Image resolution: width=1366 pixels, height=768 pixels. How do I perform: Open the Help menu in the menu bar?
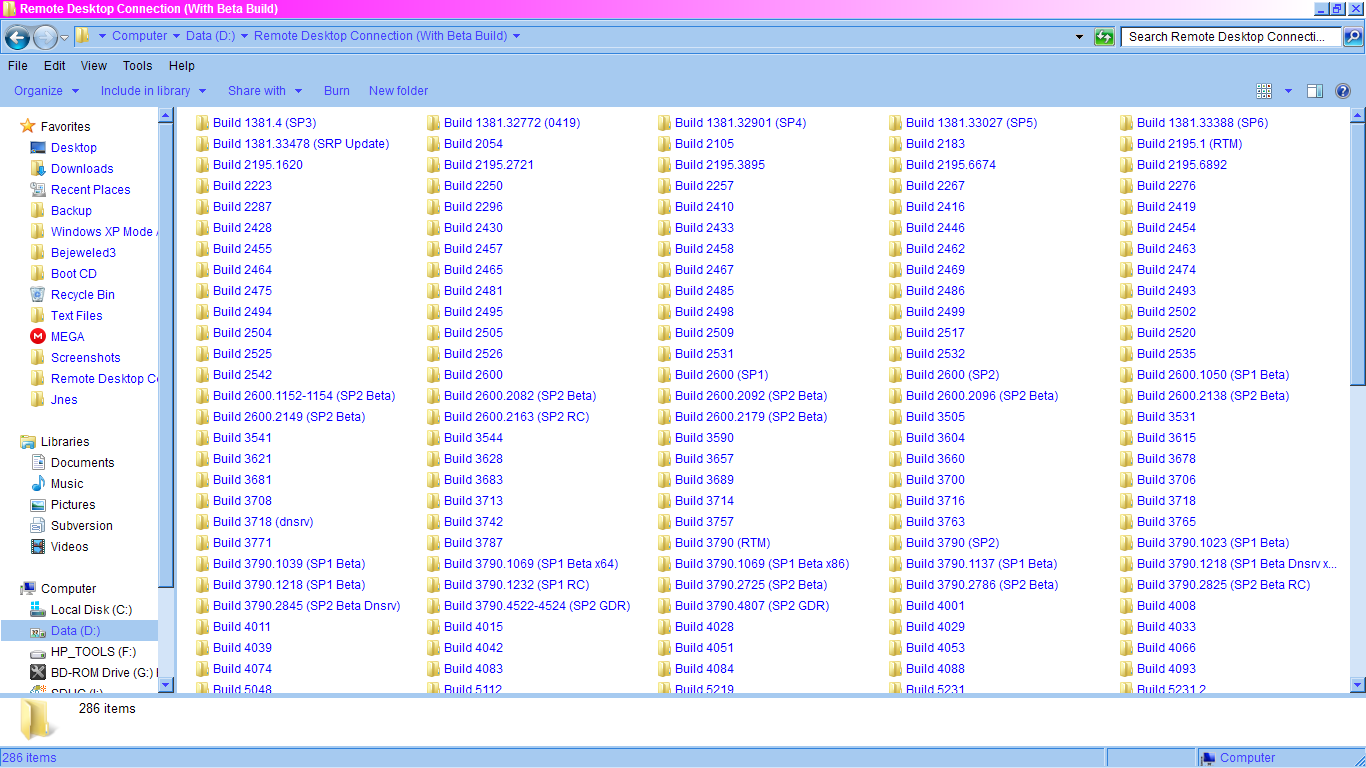(x=182, y=66)
